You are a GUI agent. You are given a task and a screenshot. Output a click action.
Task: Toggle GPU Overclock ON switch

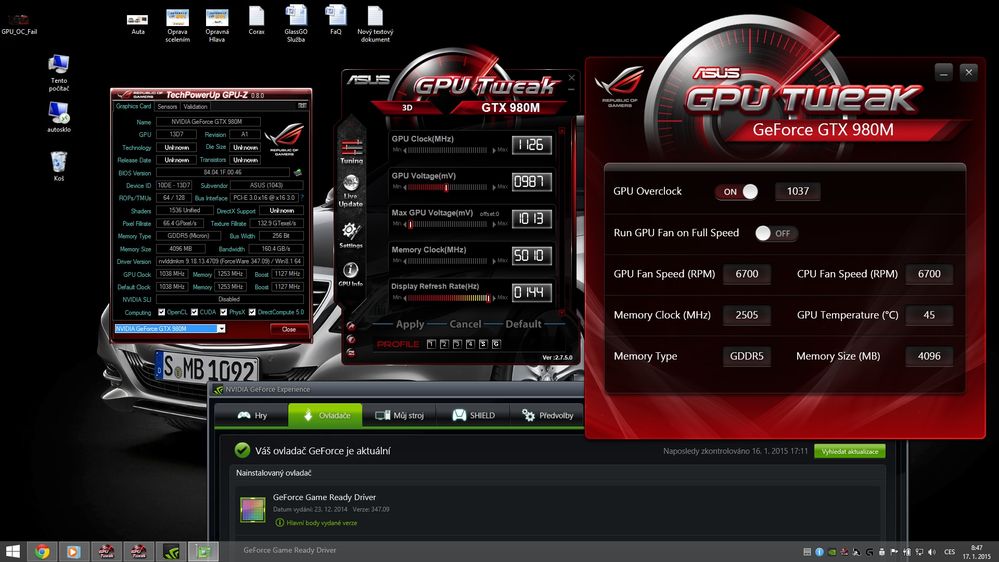737,191
